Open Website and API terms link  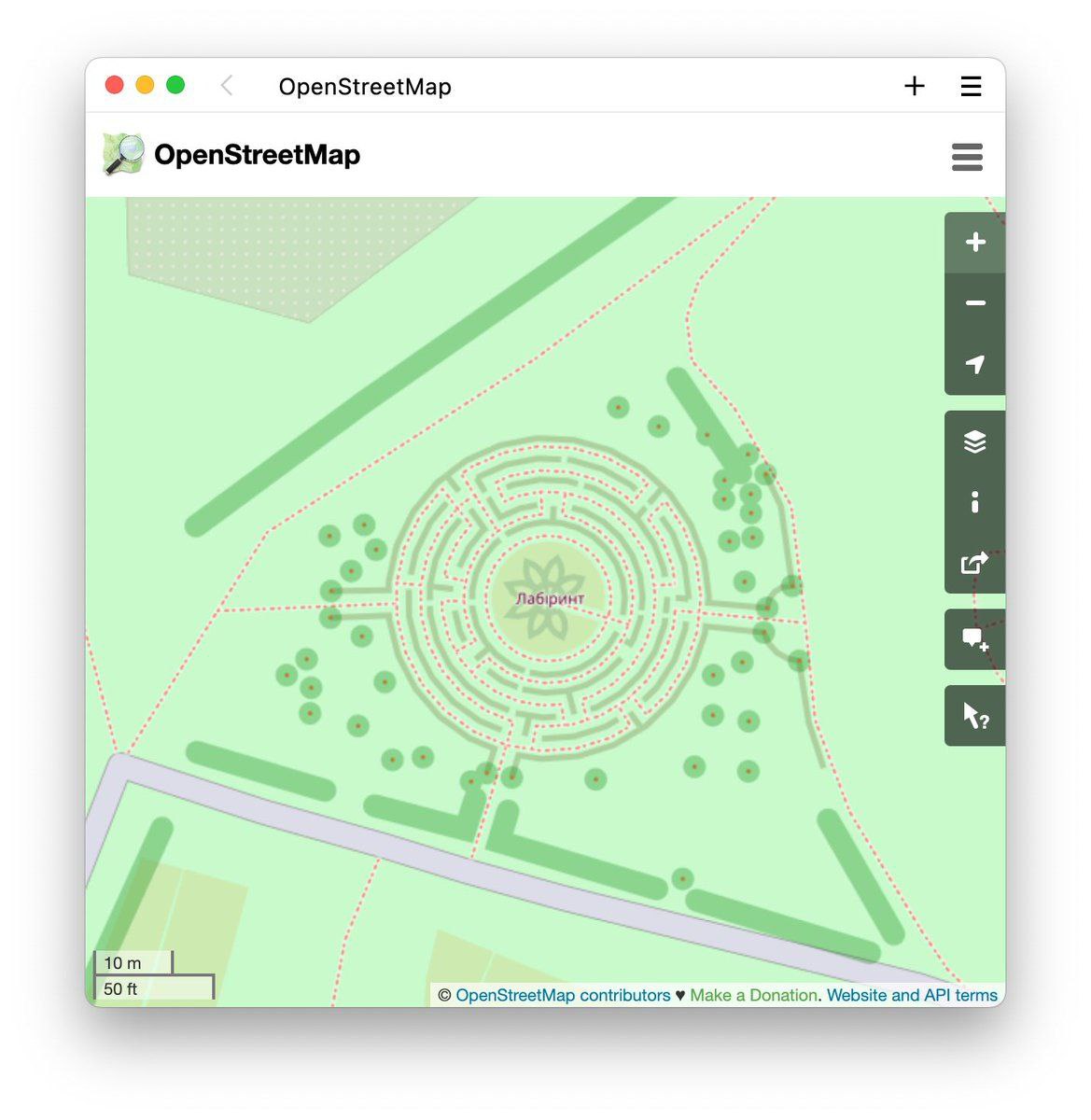pos(912,995)
